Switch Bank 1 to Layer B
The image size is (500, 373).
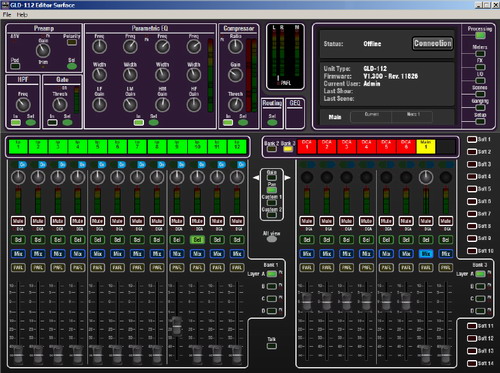click(272, 286)
